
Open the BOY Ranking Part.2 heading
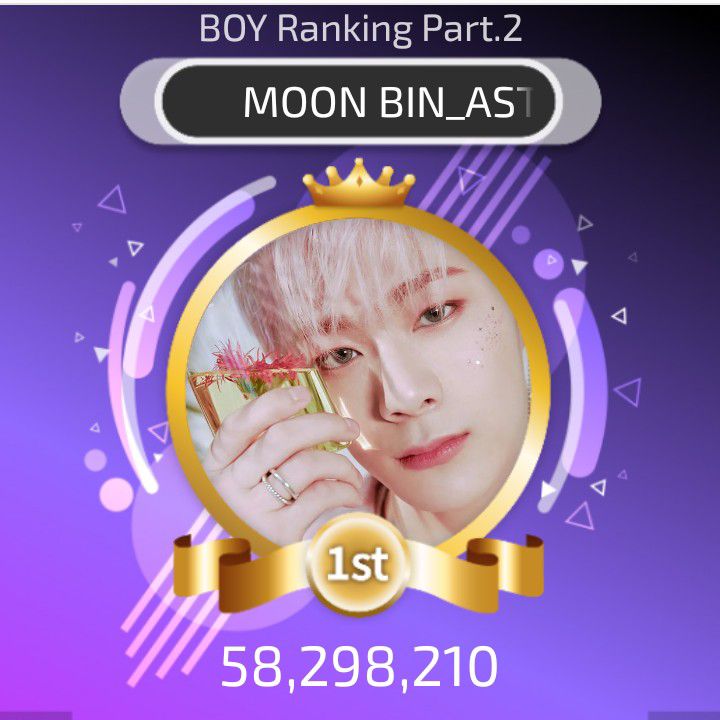point(360,28)
